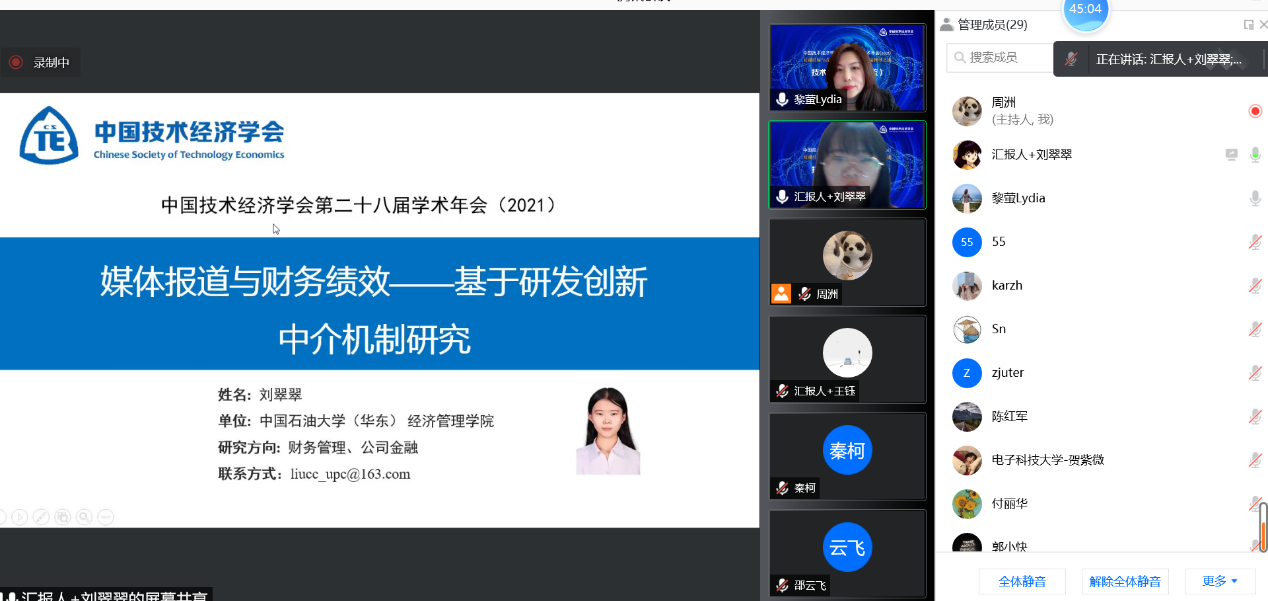Unmute participant 55 in member list
1268x601 pixels.
pos(1255,242)
